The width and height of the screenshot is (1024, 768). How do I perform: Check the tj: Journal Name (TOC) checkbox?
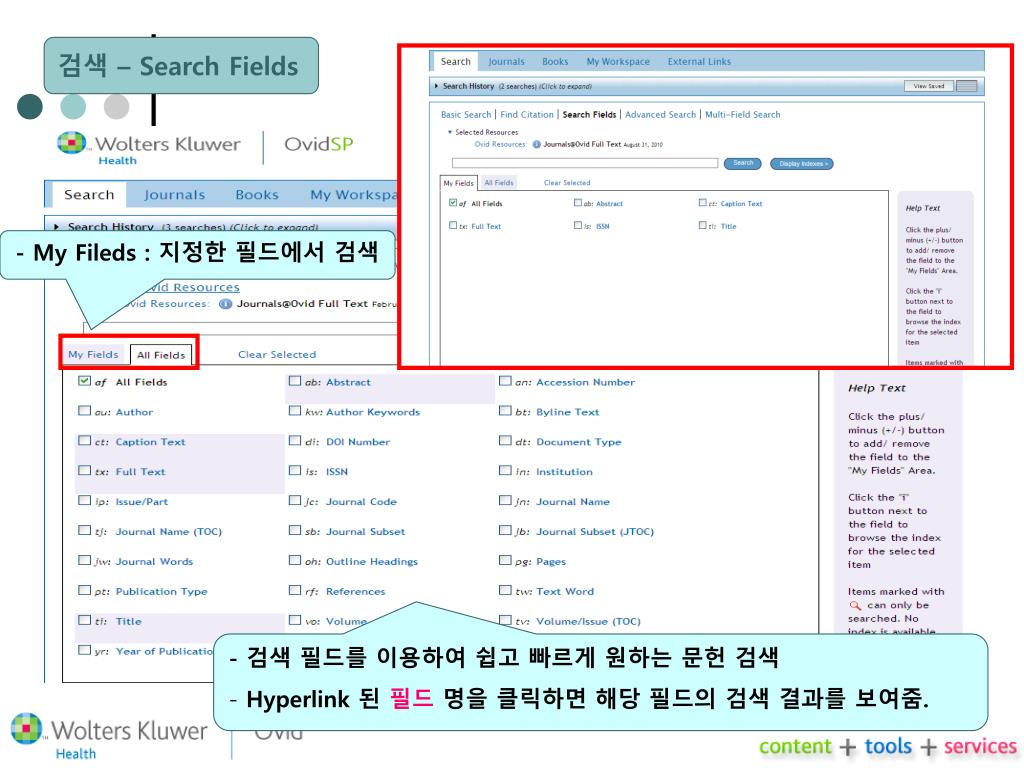pos(84,530)
